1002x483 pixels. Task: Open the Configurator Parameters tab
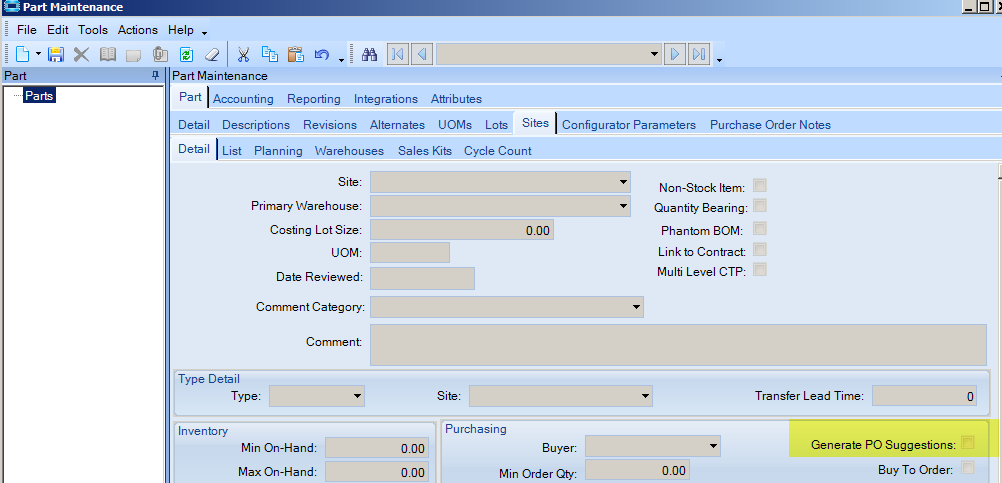coord(629,125)
